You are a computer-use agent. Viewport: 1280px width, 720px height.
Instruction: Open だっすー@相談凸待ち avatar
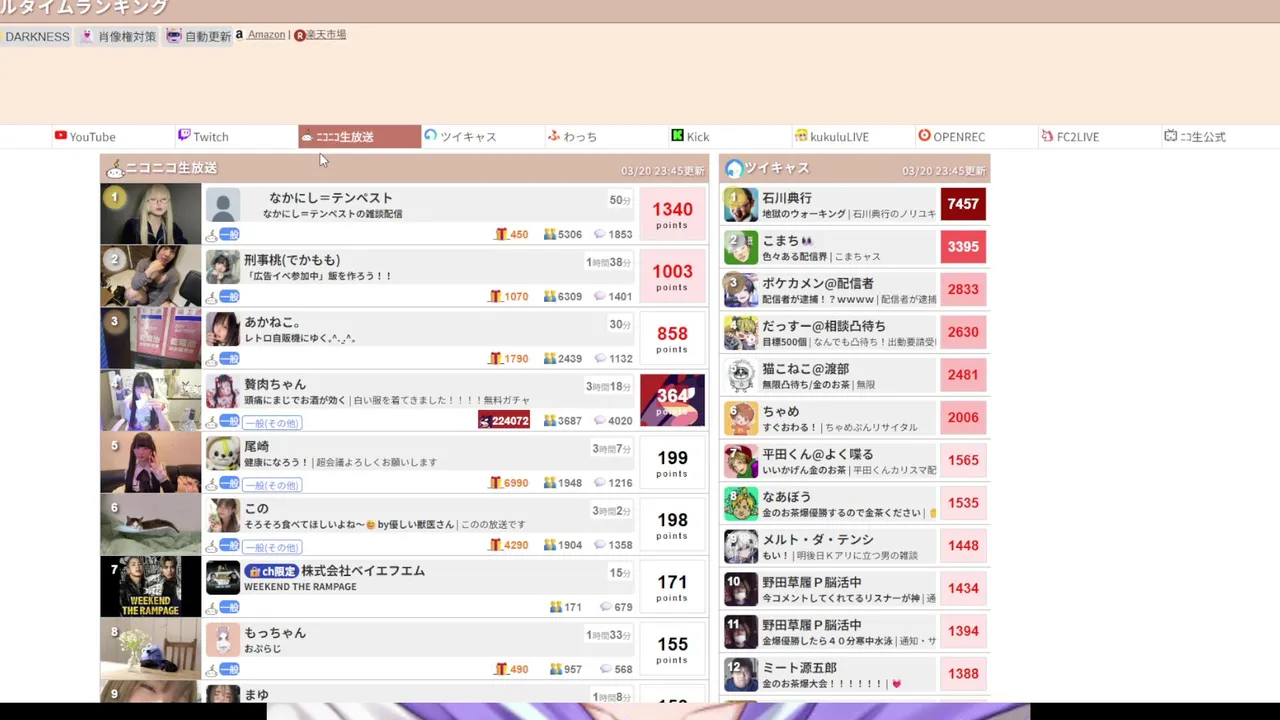click(741, 332)
